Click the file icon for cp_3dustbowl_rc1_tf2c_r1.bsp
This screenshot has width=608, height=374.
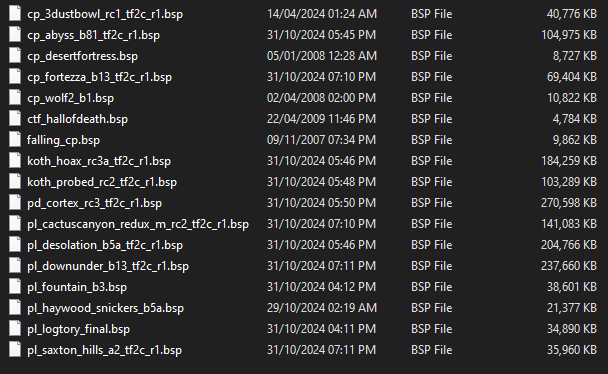click(x=15, y=14)
